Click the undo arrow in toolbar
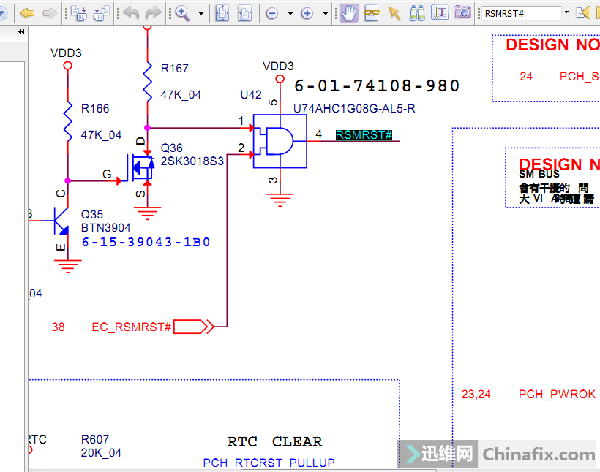Screen dimensions: 600x472 pyautogui.click(x=129, y=13)
